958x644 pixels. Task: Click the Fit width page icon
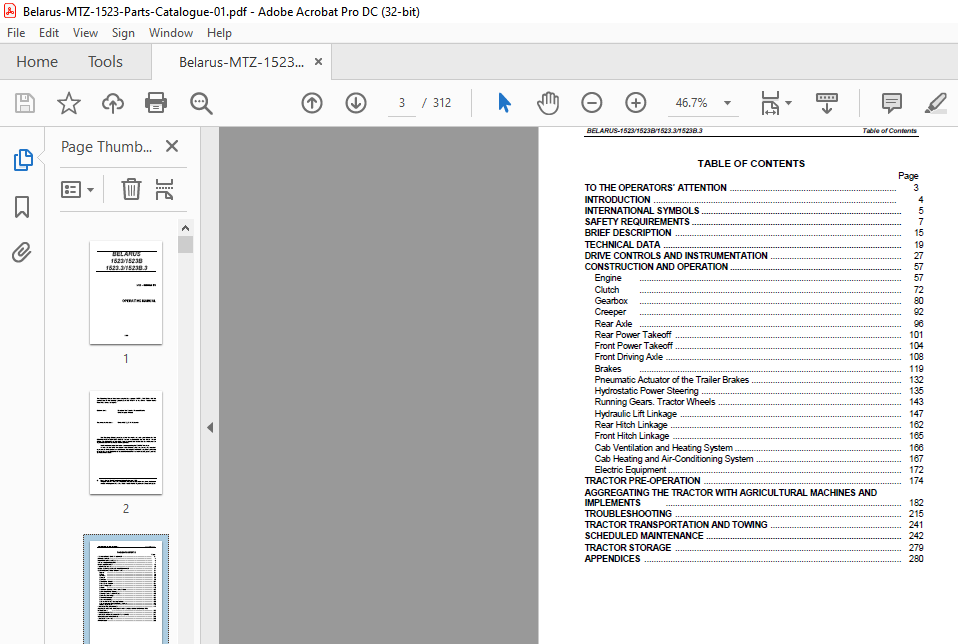tap(770, 103)
